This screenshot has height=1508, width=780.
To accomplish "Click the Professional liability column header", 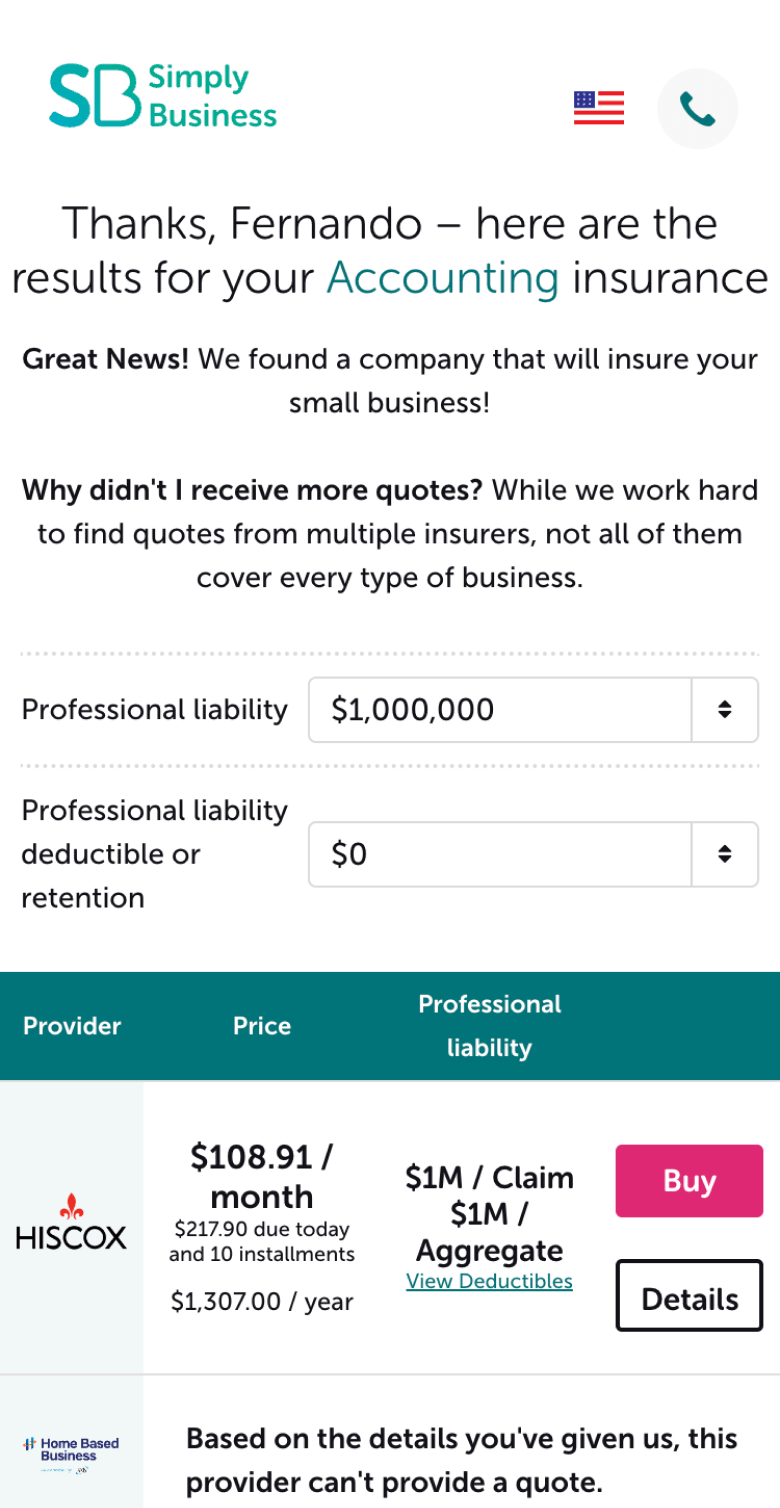I will [489, 1026].
